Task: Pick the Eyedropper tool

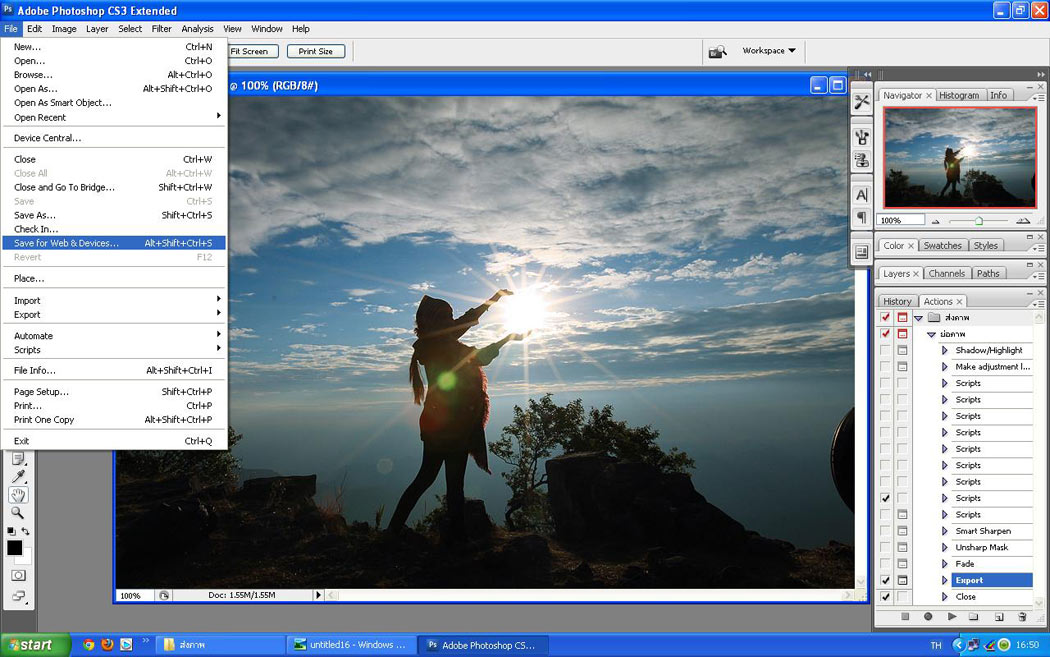Action: coord(18,476)
